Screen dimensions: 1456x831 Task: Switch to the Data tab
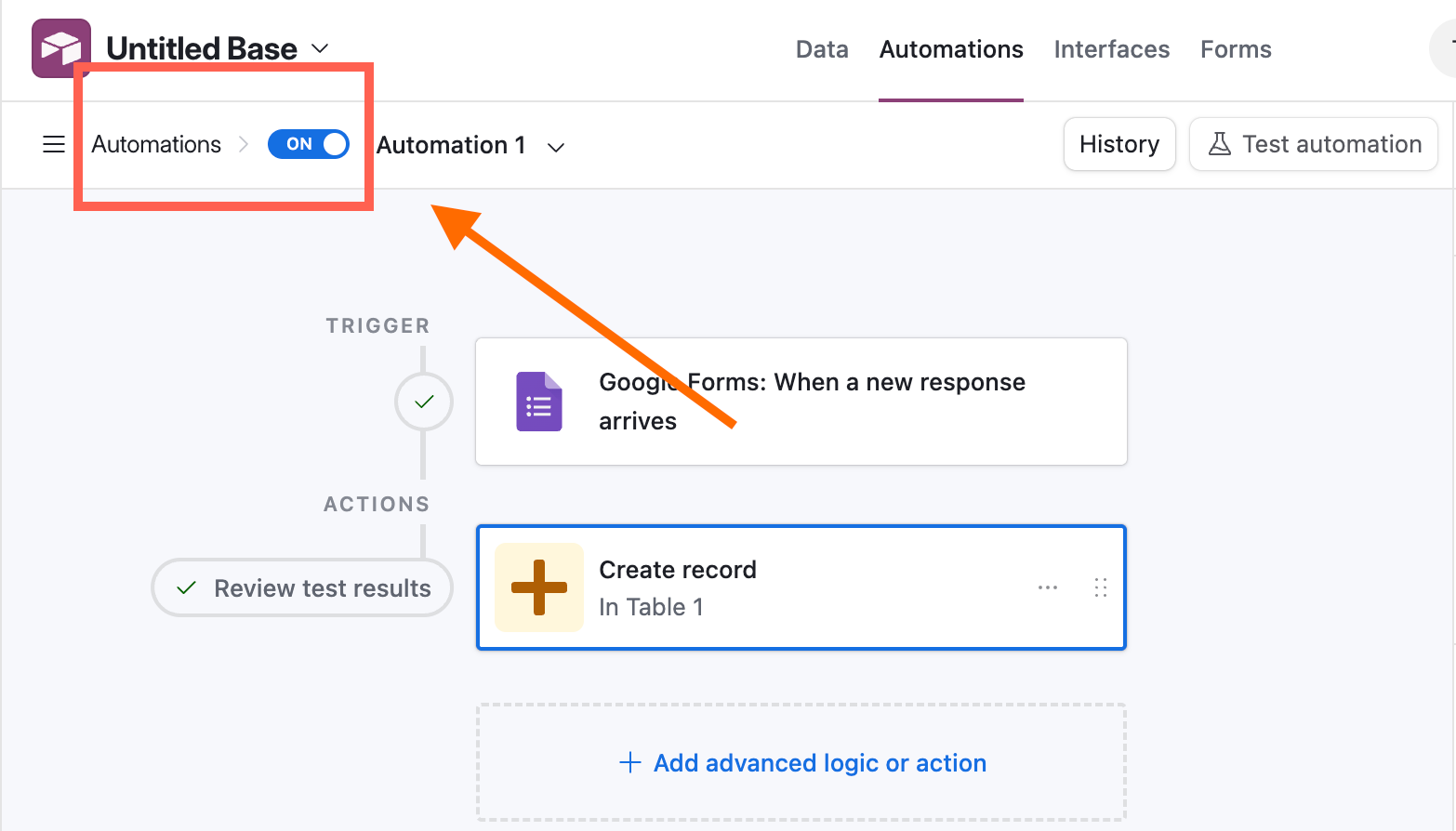822,48
